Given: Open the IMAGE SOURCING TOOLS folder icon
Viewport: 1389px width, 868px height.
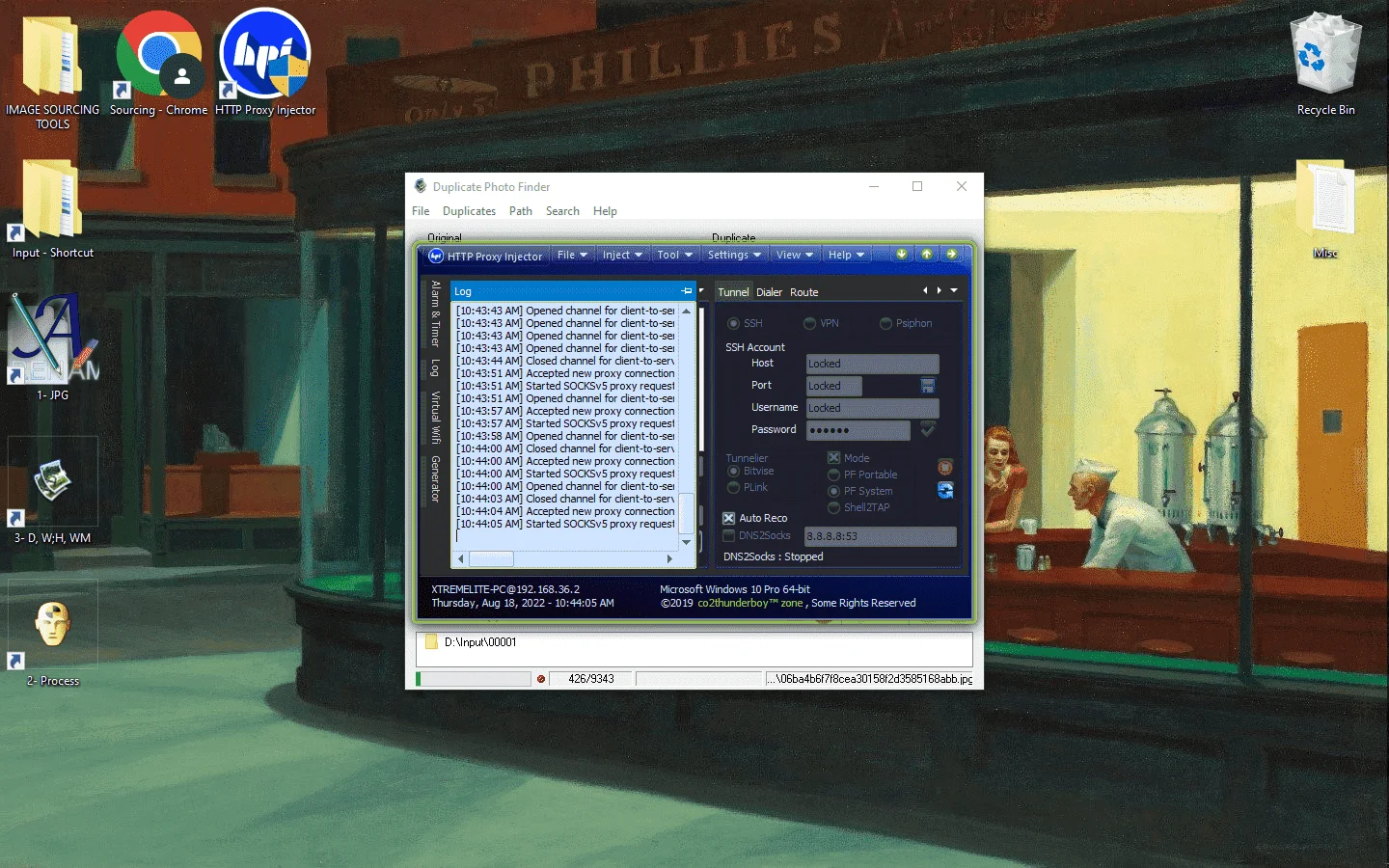Looking at the screenshot, I should [x=52, y=58].
